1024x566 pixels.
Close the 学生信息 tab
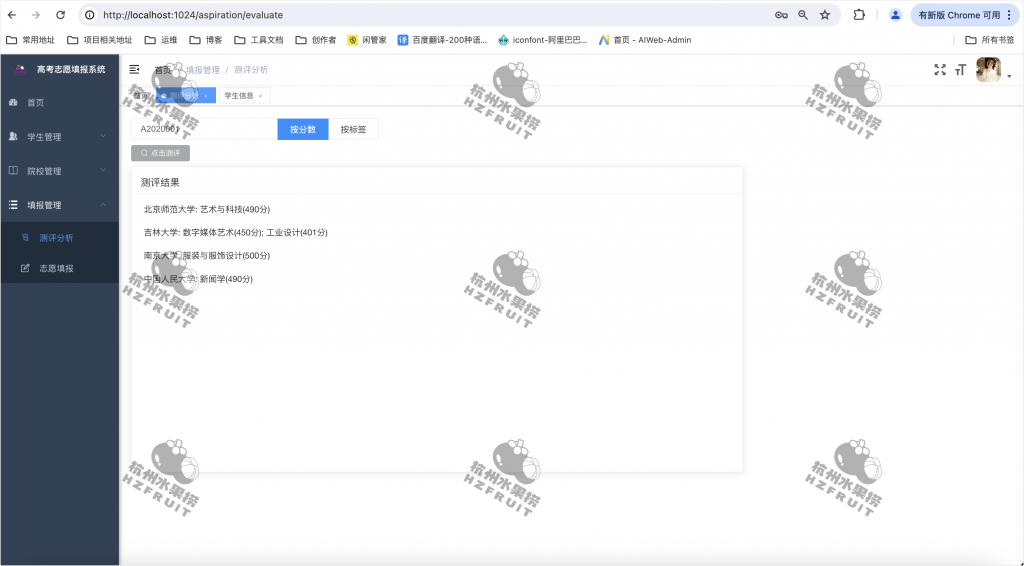click(x=260, y=96)
